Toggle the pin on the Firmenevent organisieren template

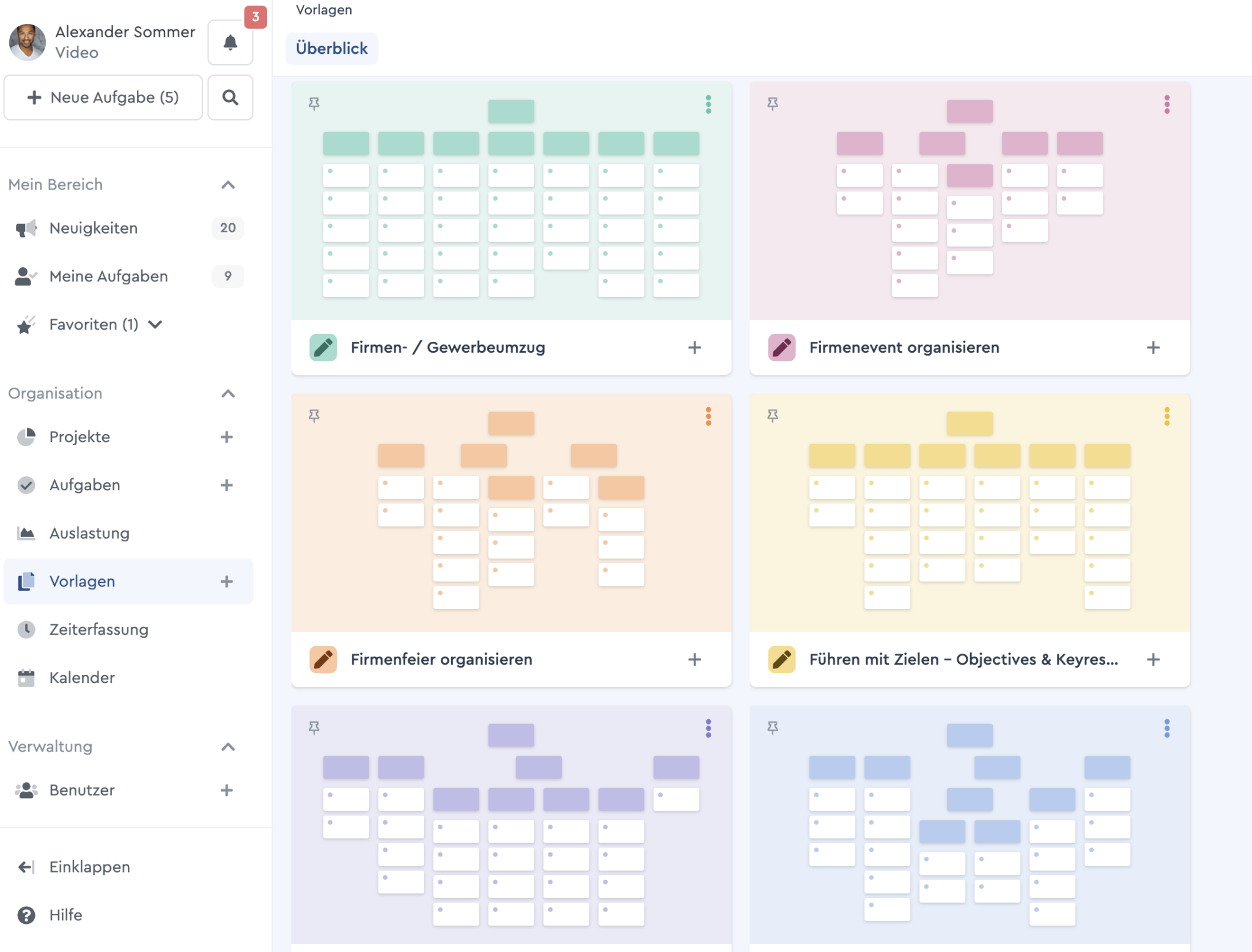click(x=773, y=104)
